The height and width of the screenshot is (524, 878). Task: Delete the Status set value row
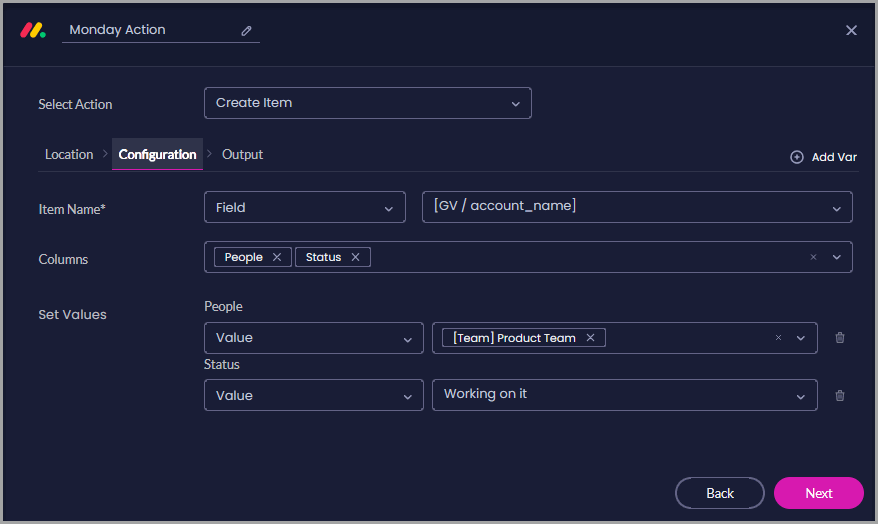(839, 395)
